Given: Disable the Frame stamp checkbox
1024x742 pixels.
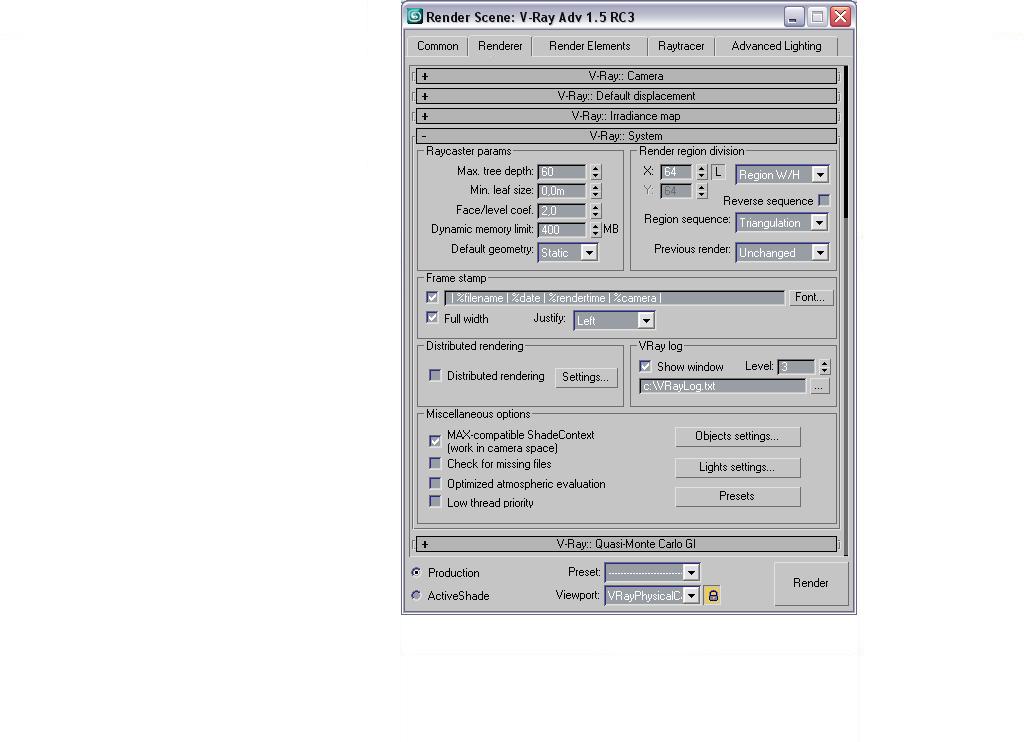Looking at the screenshot, I should coord(432,297).
